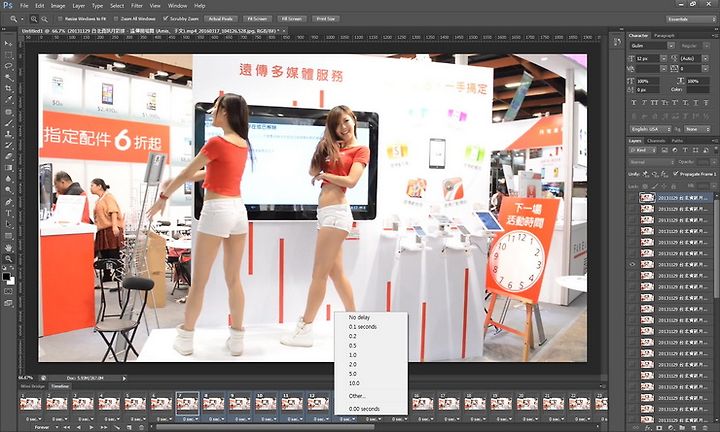Click the Zoom Out icon in options bar
The image size is (720, 432).
(x=45, y=19)
